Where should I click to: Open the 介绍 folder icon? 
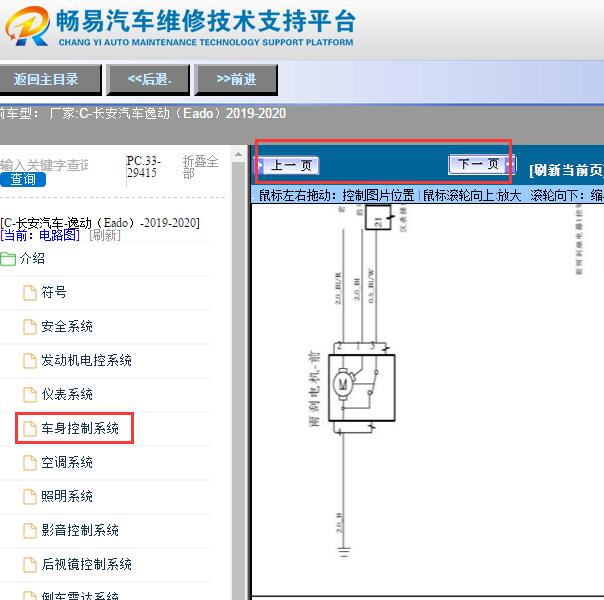pos(8,259)
